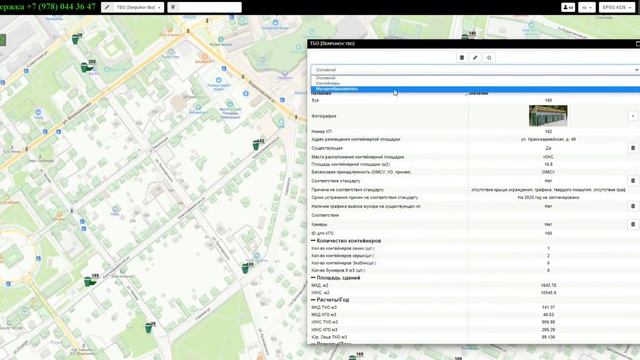Clear Соответствие стандарту with its trash icon
The image size is (640, 360).
(633, 180)
